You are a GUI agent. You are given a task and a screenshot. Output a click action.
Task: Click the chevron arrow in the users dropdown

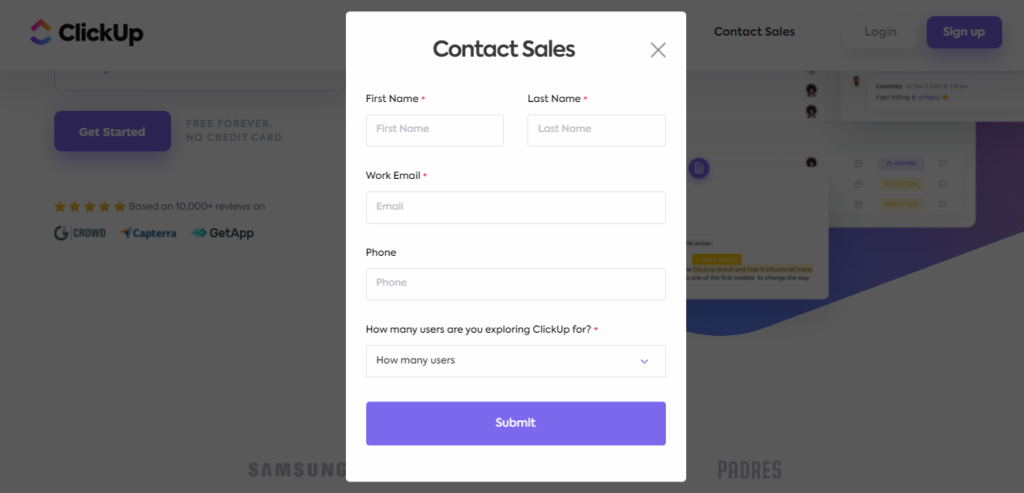point(645,361)
